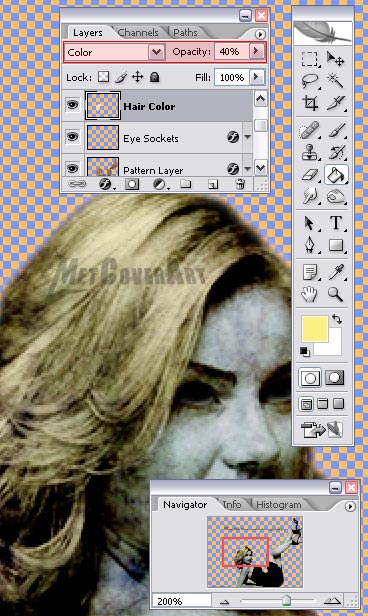Select the Layers tab

click(88, 33)
